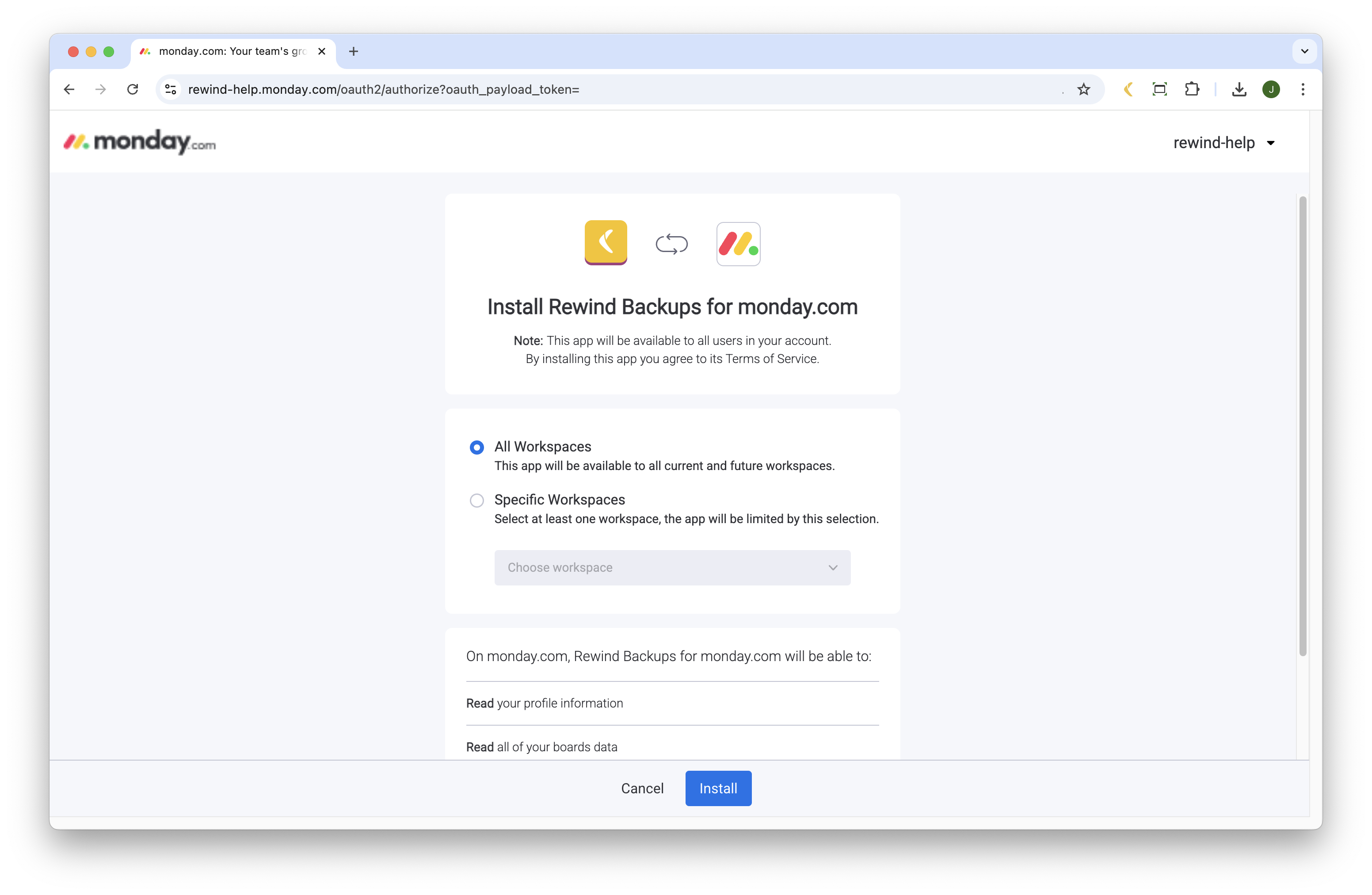The height and width of the screenshot is (895, 1372).
Task: Expand the rewind-help account dropdown
Action: coord(1224,142)
